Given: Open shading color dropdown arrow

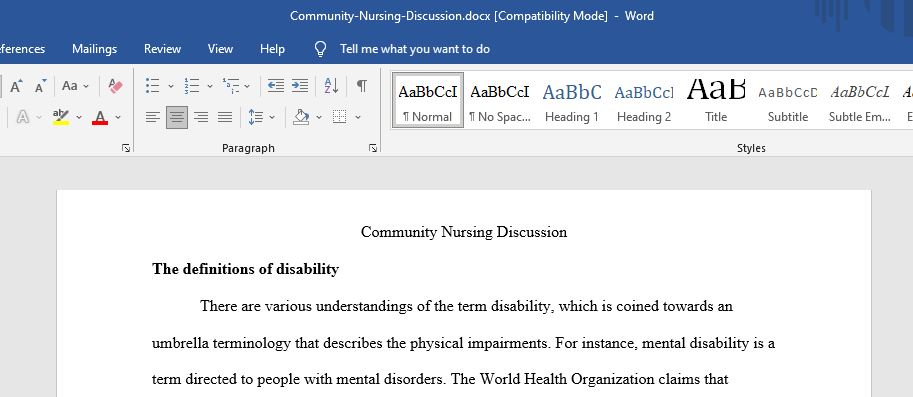Looking at the screenshot, I should point(319,118).
